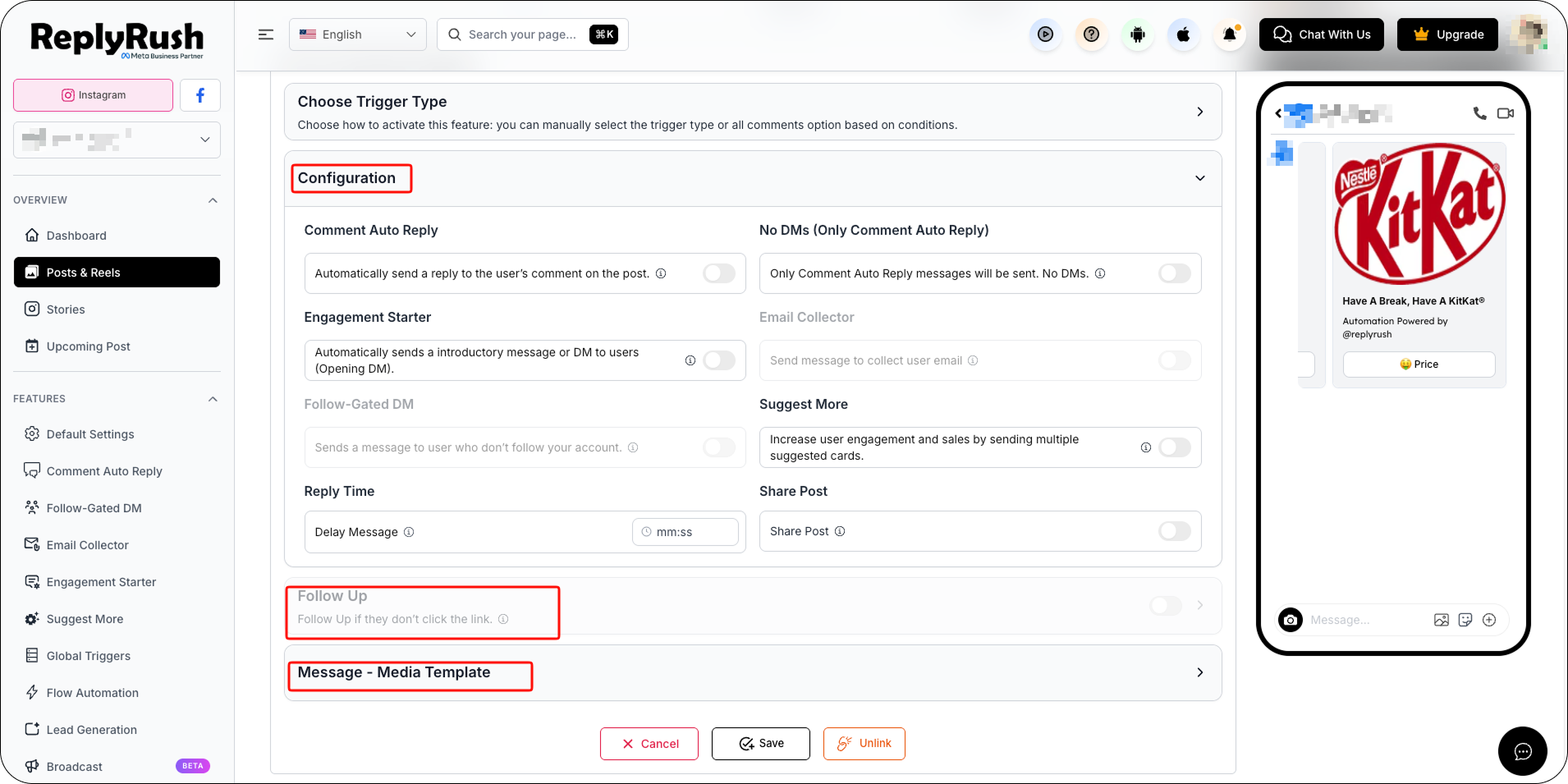Open the floating chat bubble widget
Image resolution: width=1568 pixels, height=784 pixels.
pos(1522,750)
